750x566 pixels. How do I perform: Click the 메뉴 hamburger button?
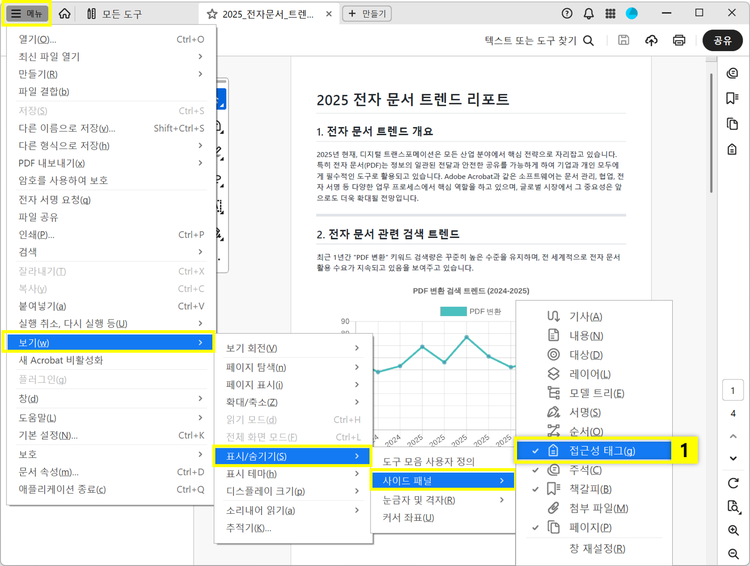(27, 13)
